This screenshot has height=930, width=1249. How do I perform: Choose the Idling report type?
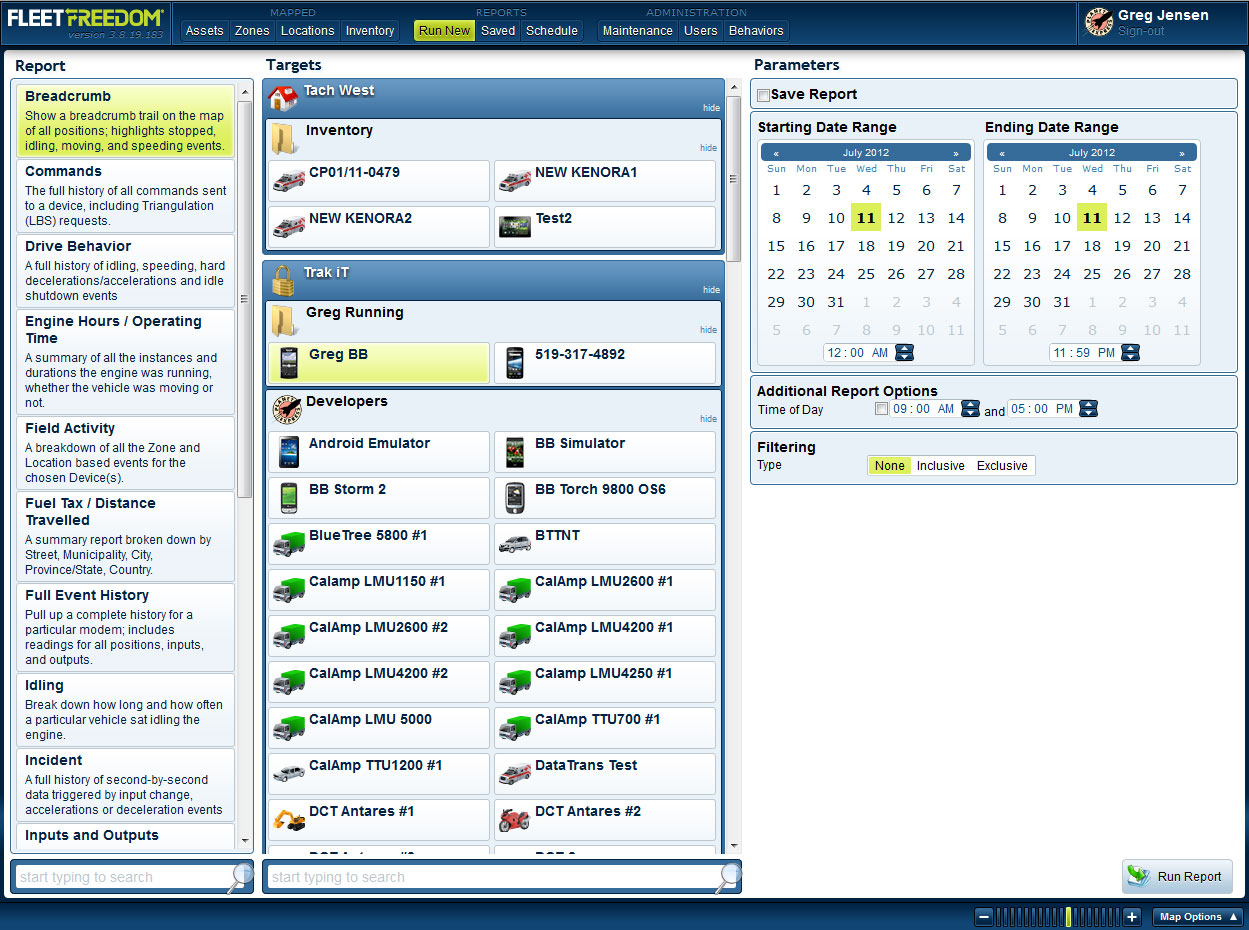125,709
